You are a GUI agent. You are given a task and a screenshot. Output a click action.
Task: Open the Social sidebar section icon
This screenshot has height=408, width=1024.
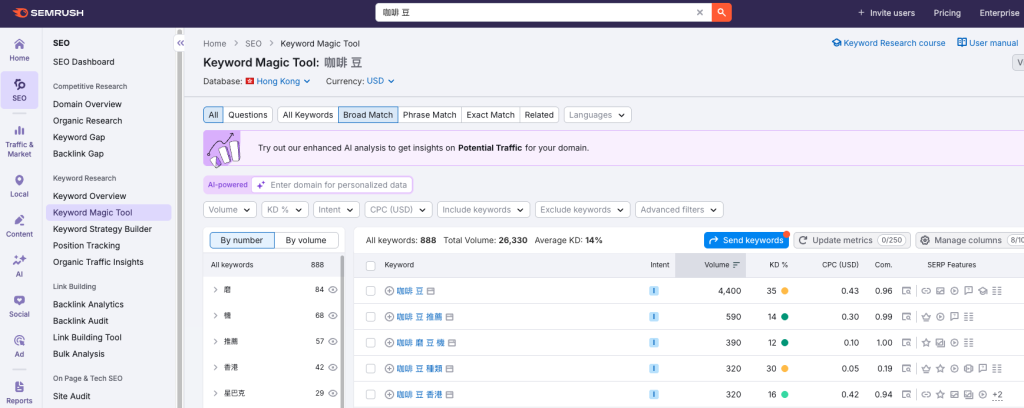coord(19,306)
